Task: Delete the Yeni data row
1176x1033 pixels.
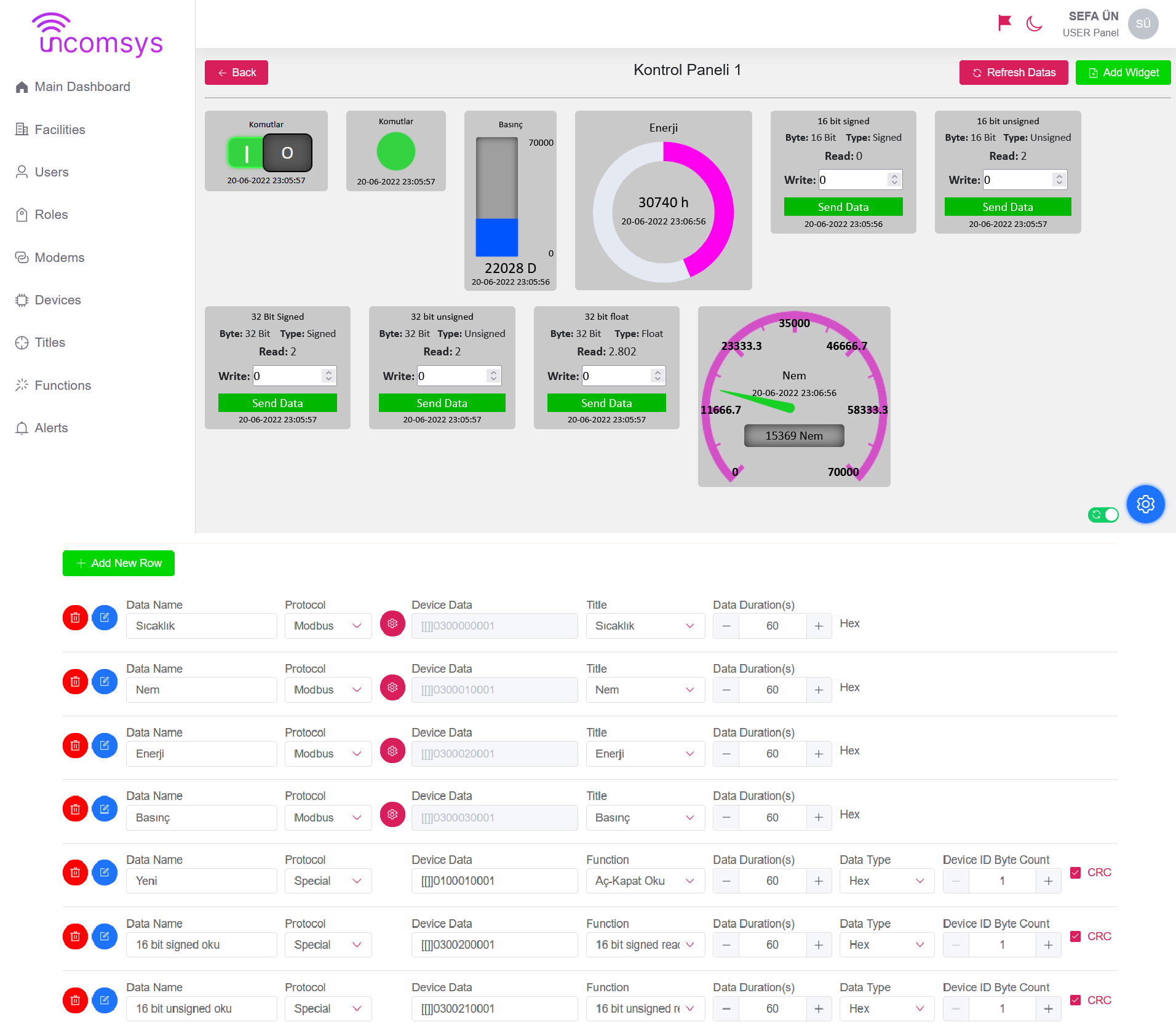Action: (75, 873)
